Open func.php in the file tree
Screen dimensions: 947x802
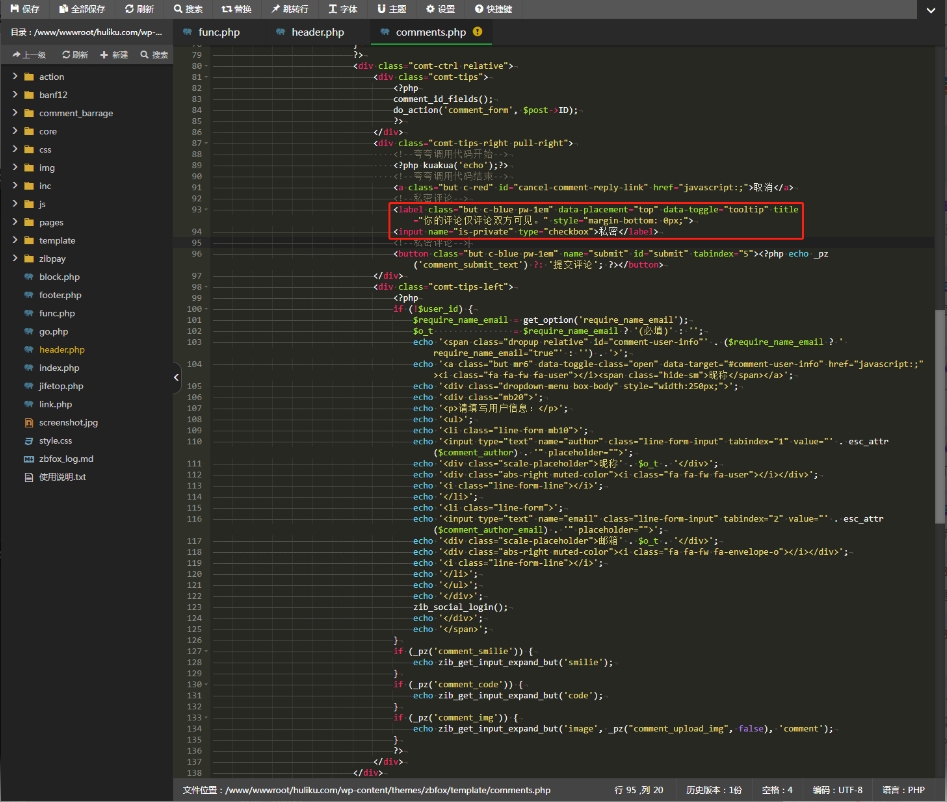[57, 313]
